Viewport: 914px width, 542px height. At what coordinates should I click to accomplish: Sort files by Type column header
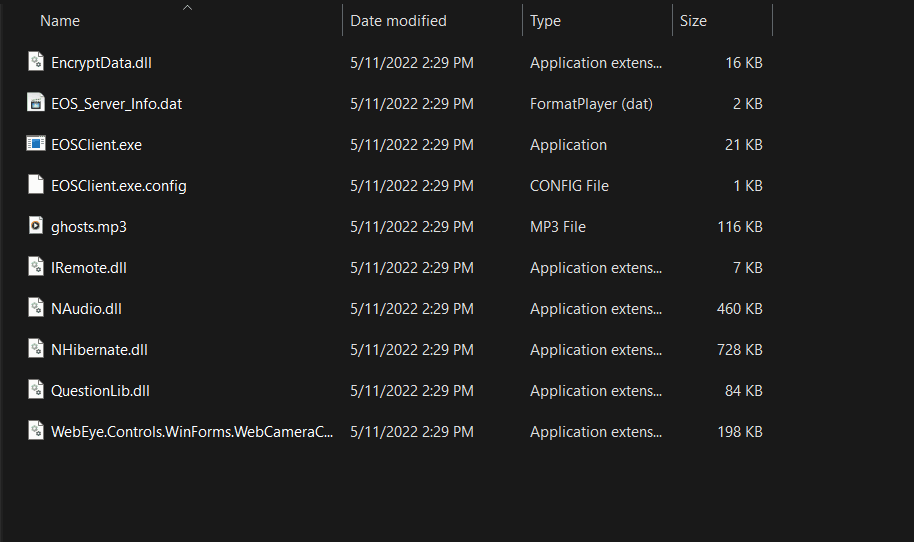[x=545, y=21]
